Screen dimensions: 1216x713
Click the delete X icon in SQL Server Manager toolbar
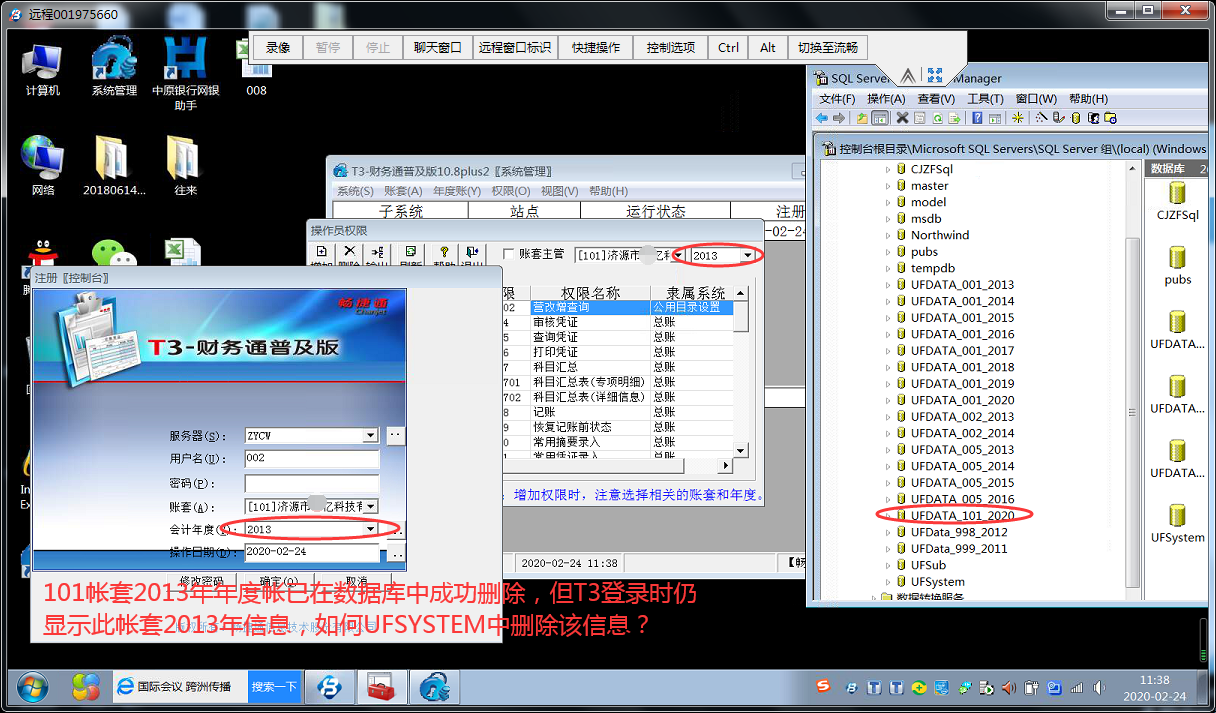coord(902,118)
